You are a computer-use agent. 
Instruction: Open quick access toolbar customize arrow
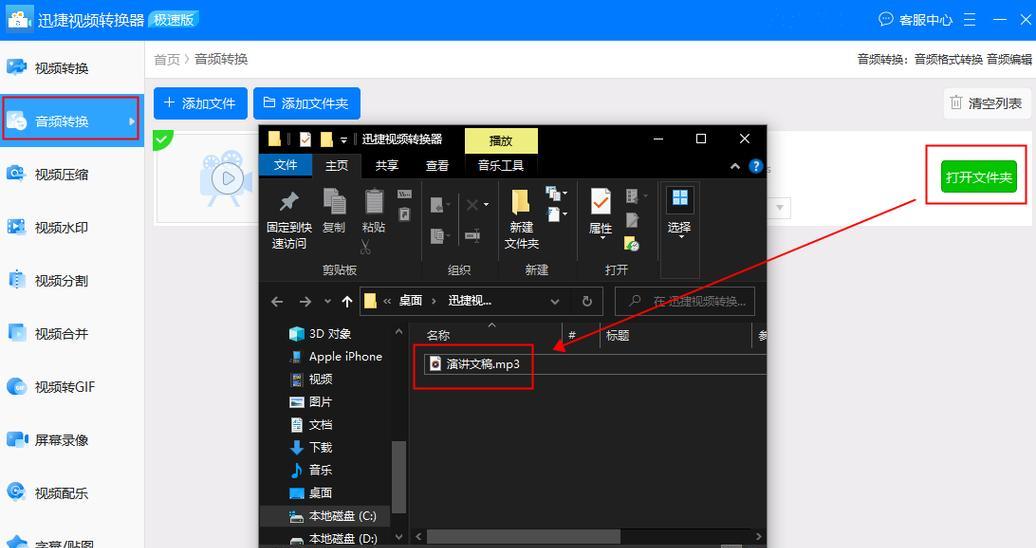[x=344, y=140]
